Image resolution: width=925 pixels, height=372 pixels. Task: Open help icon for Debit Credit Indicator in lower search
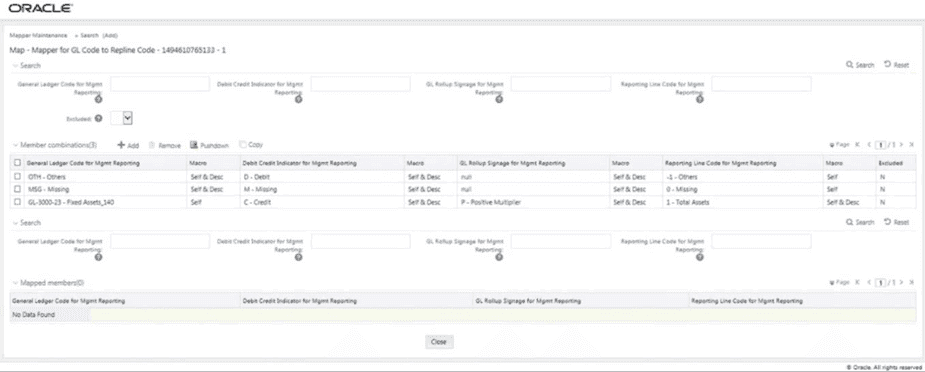tap(299, 257)
